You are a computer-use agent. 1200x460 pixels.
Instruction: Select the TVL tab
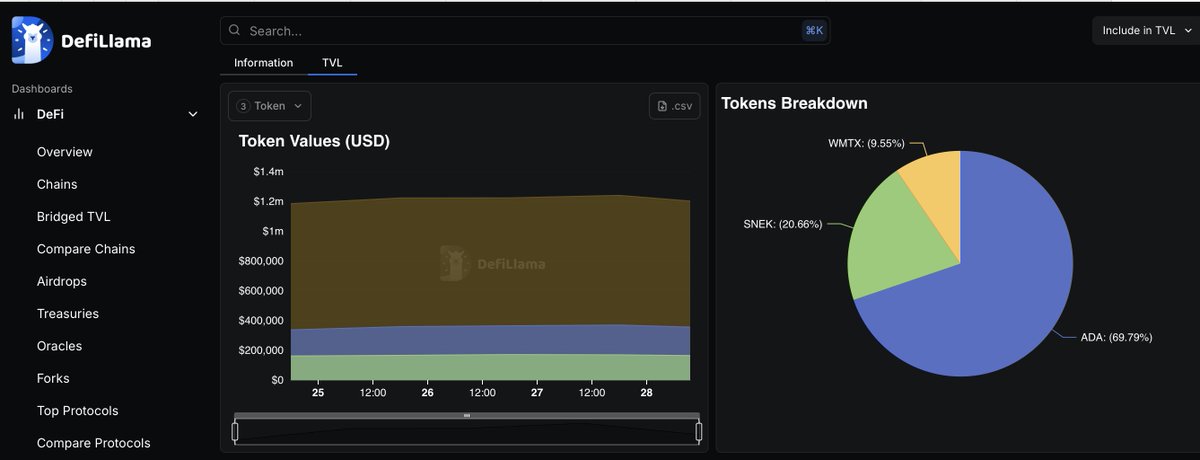coord(332,63)
